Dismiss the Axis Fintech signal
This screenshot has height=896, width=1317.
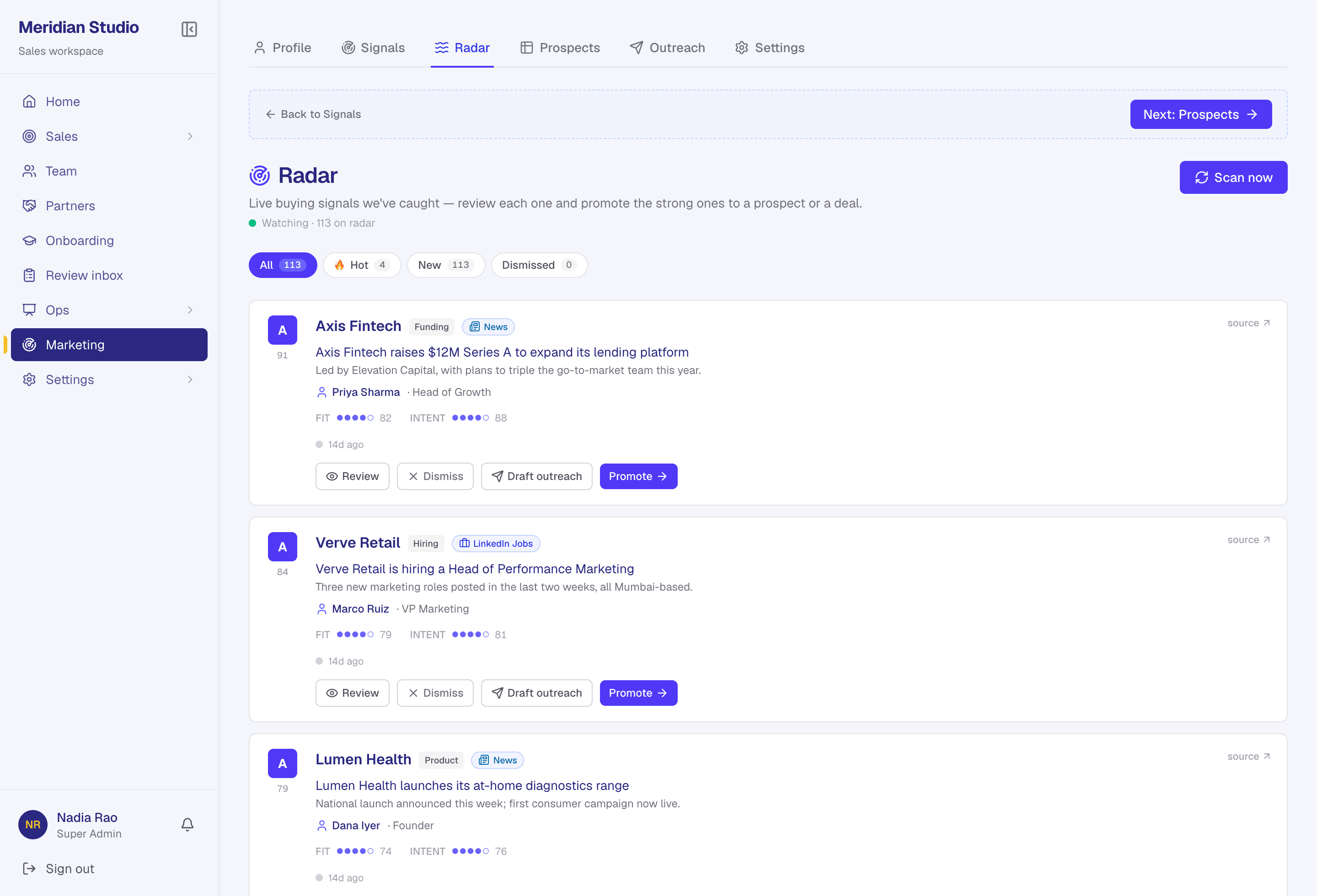pos(435,476)
